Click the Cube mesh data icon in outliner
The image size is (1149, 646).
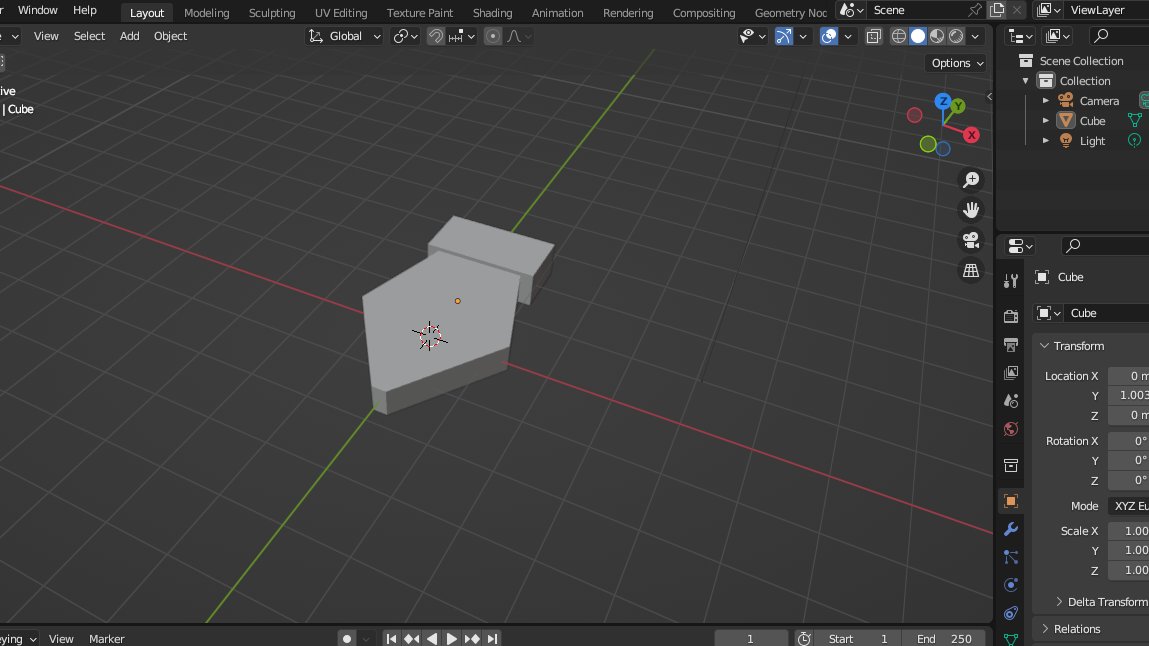pyautogui.click(x=1135, y=121)
